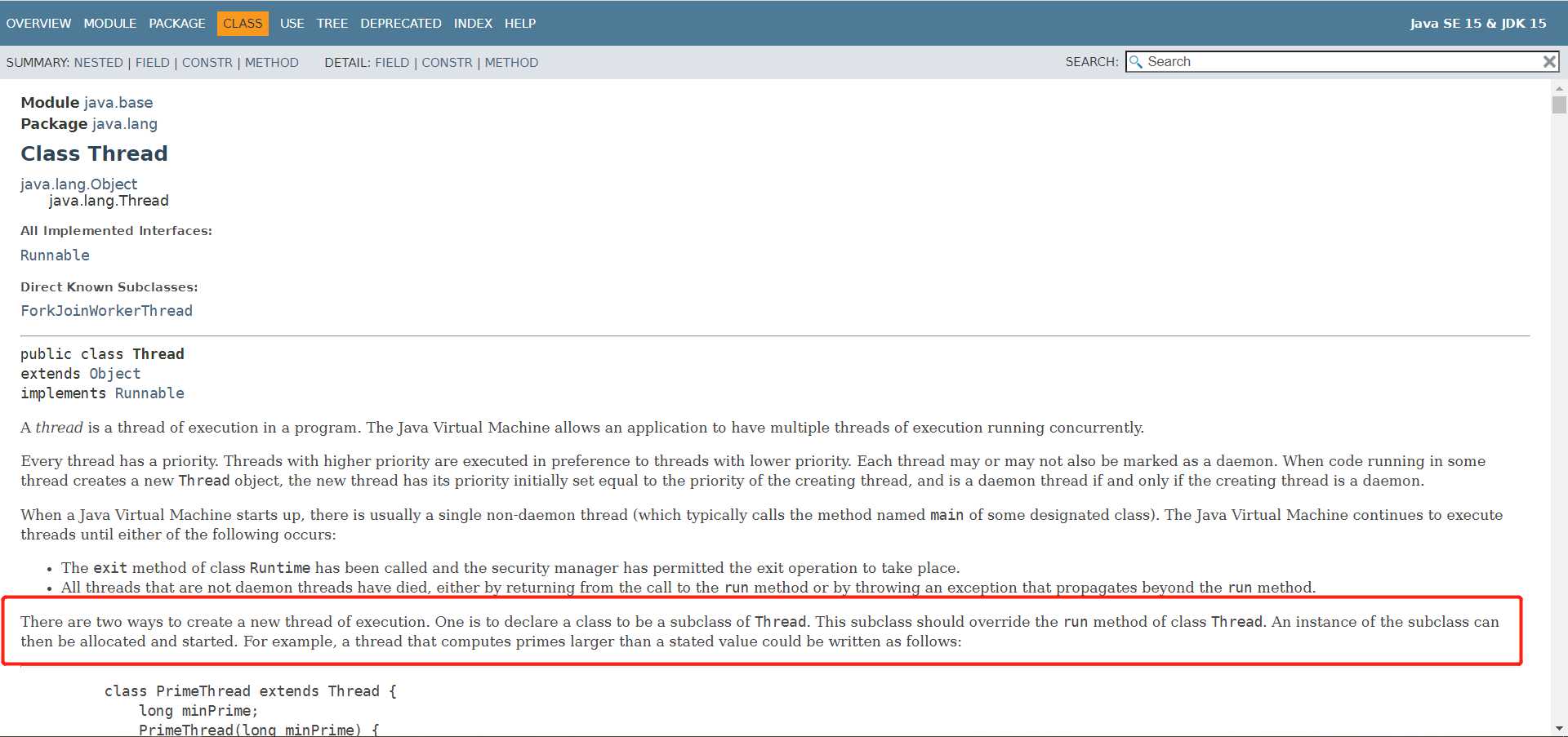
Task: Jump to CONSTR detail section
Action: (x=447, y=63)
